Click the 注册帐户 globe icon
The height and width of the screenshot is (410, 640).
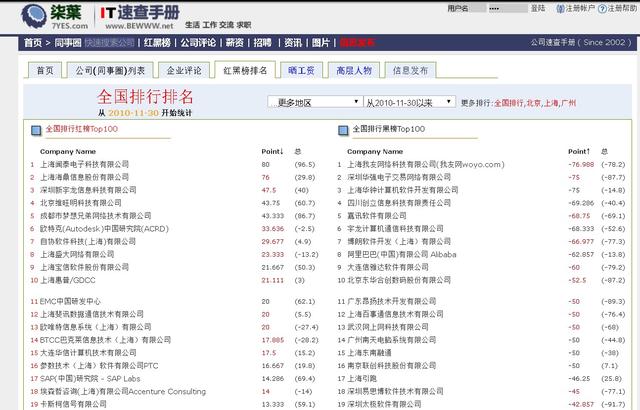pyautogui.click(x=560, y=8)
